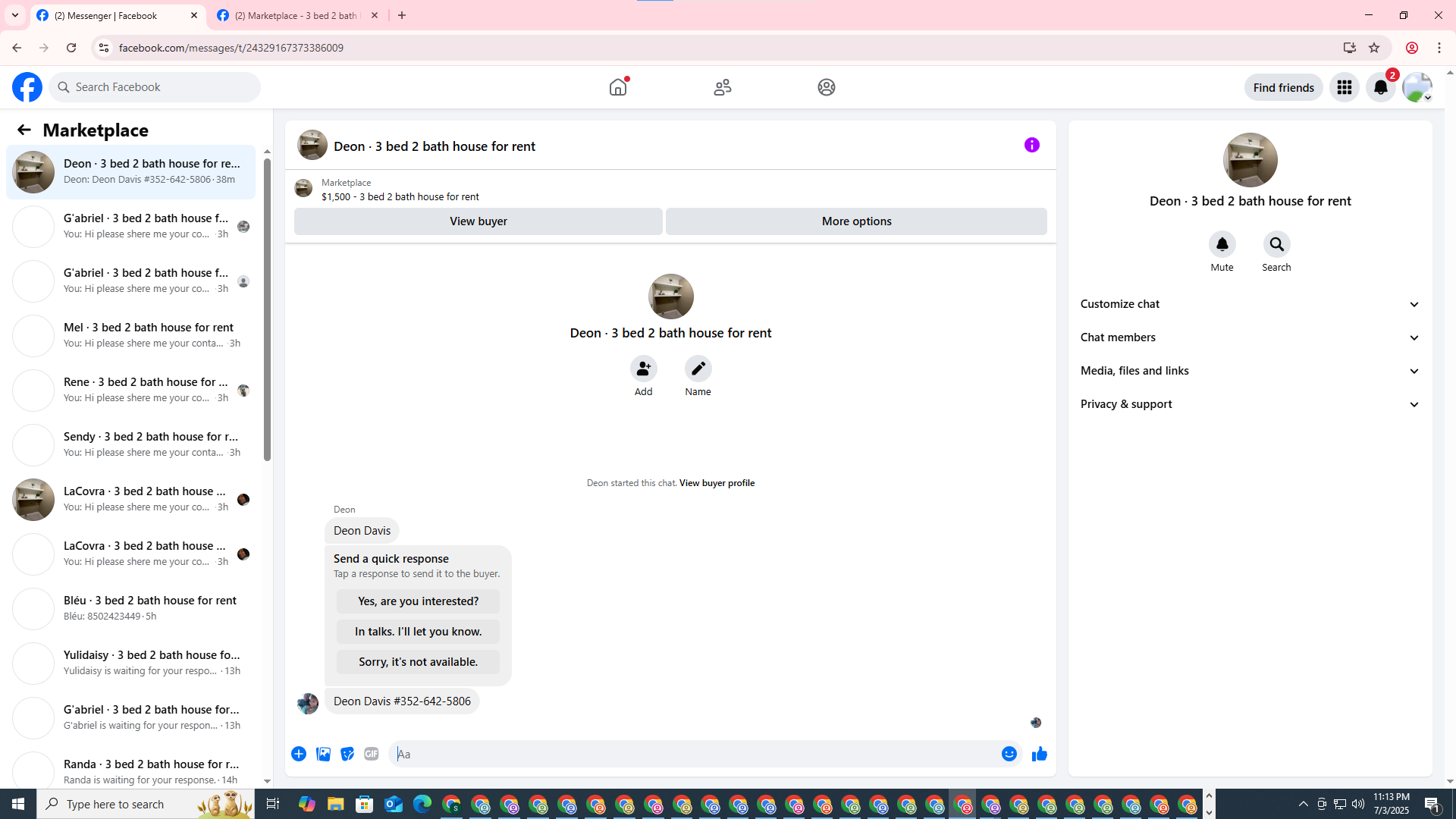Search in conversation magnifier icon
Image resolution: width=1456 pixels, height=819 pixels.
(1276, 244)
